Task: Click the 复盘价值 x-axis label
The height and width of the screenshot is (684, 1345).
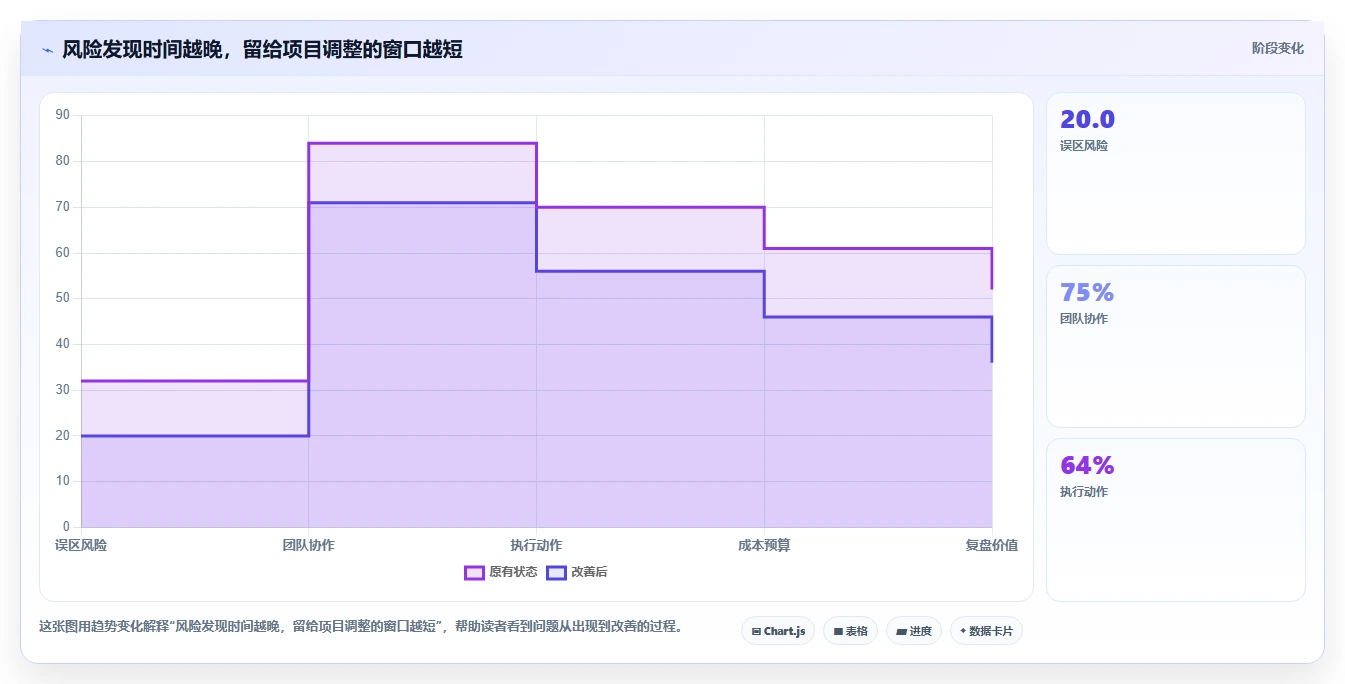Action: point(992,545)
